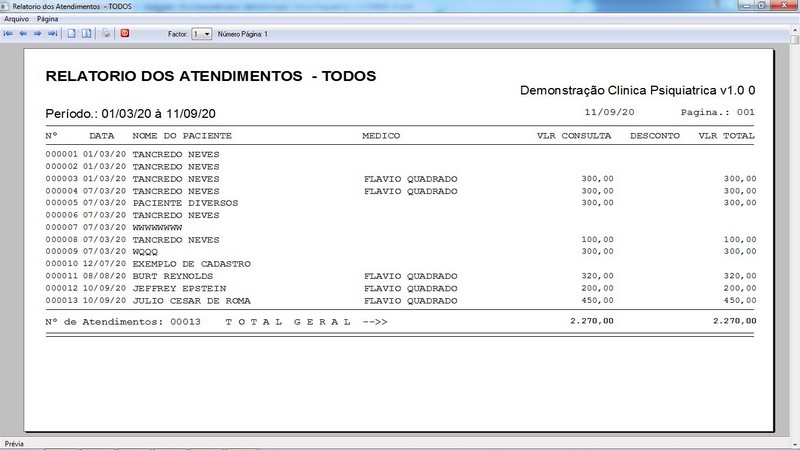Open the Arquivo menu

click(x=16, y=19)
